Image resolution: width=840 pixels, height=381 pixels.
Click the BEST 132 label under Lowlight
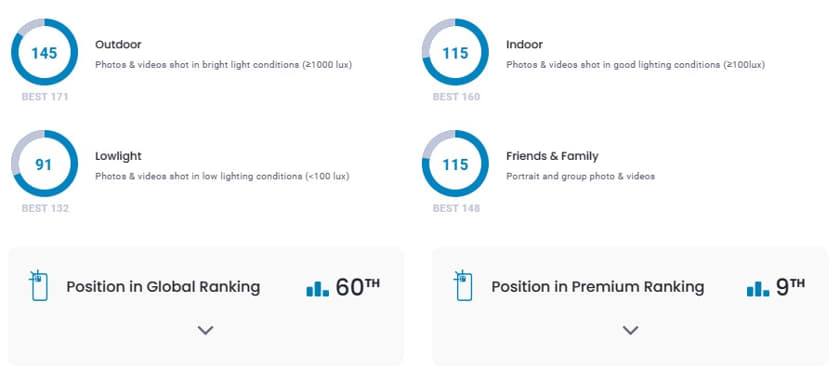point(45,208)
